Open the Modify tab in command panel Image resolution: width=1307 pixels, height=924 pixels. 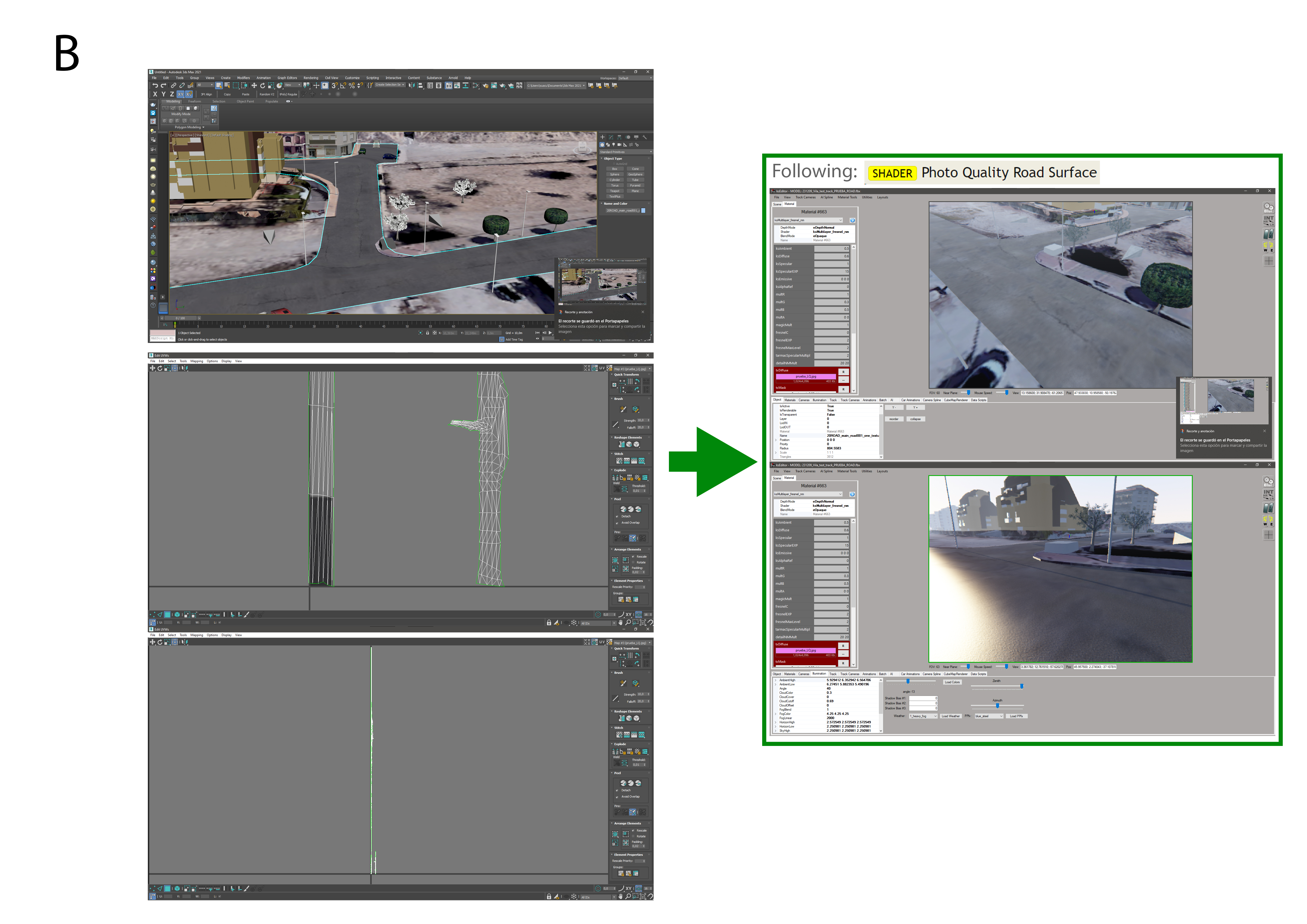(611, 137)
